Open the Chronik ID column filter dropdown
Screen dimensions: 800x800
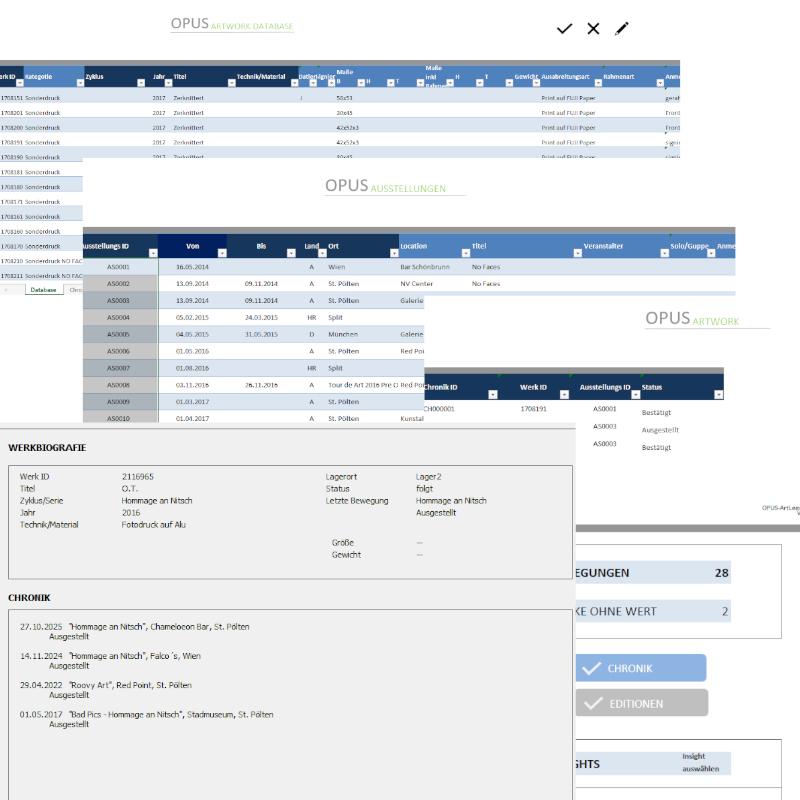tap(492, 394)
